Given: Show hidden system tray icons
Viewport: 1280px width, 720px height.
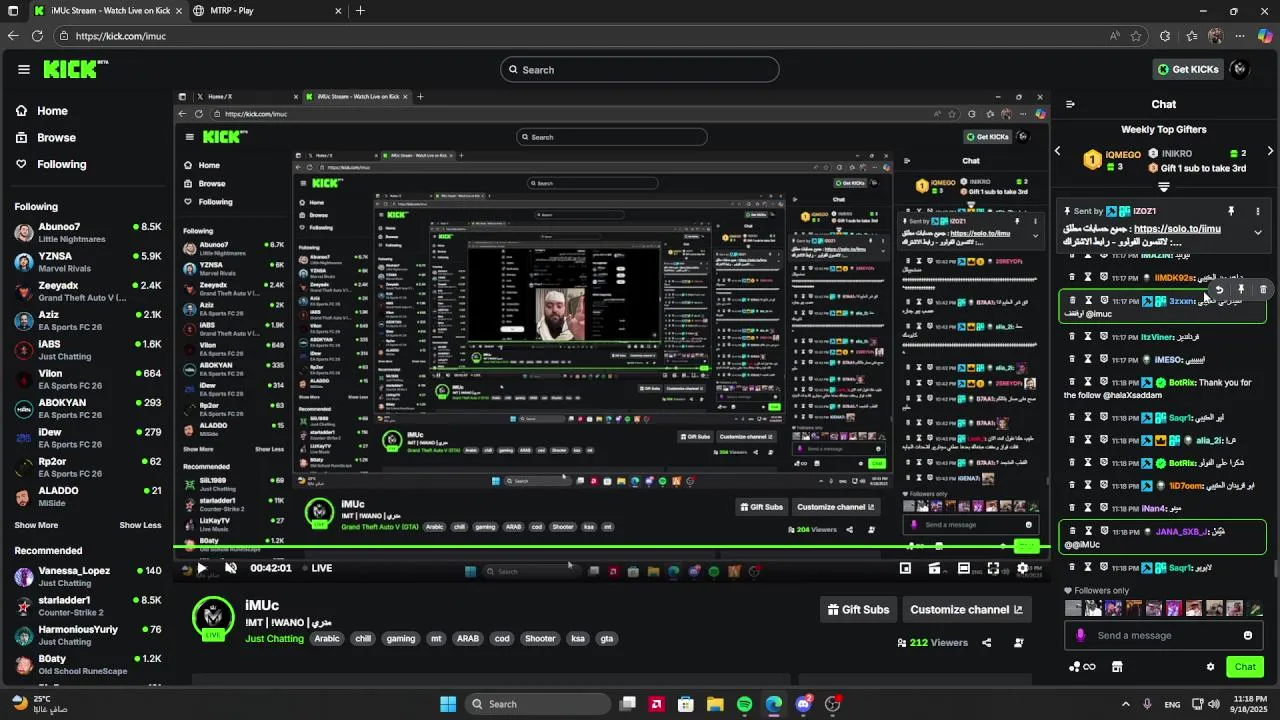Looking at the screenshot, I should click(x=1125, y=704).
